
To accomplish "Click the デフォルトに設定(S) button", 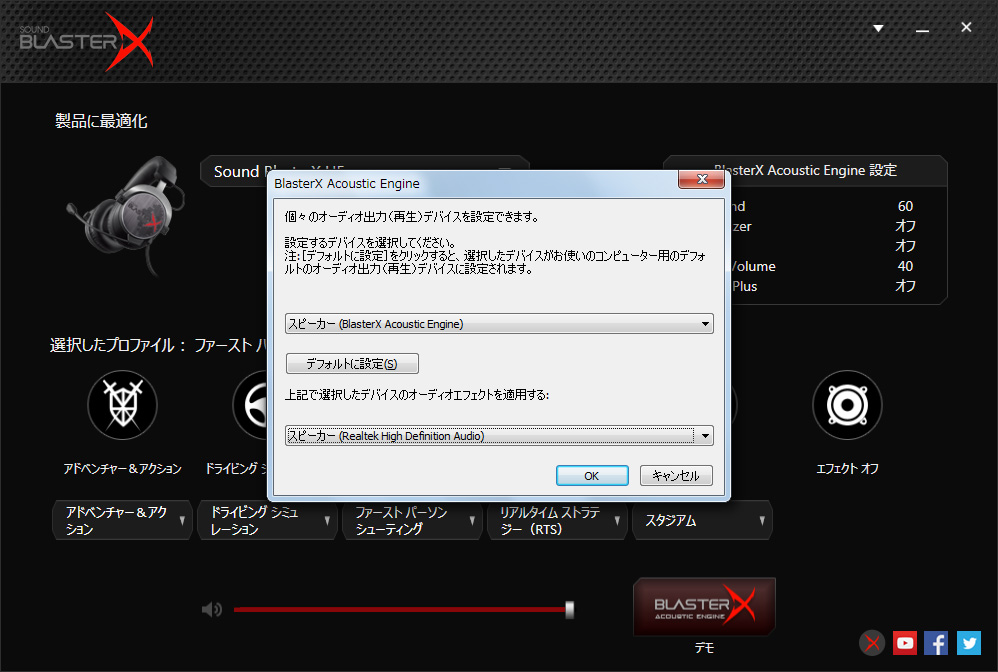I will [x=352, y=363].
